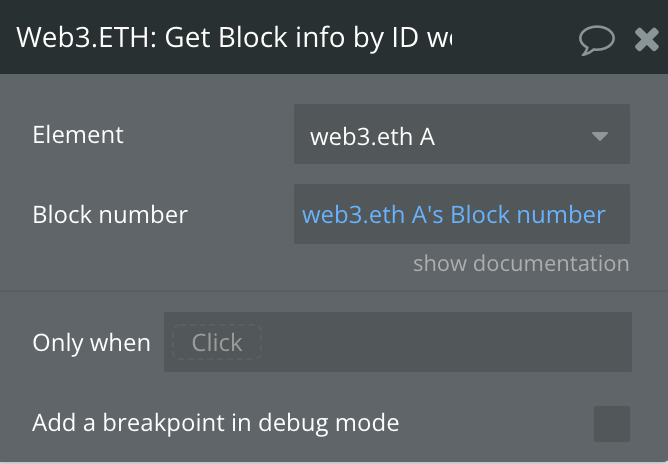Click the show documentation link

(x=521, y=263)
